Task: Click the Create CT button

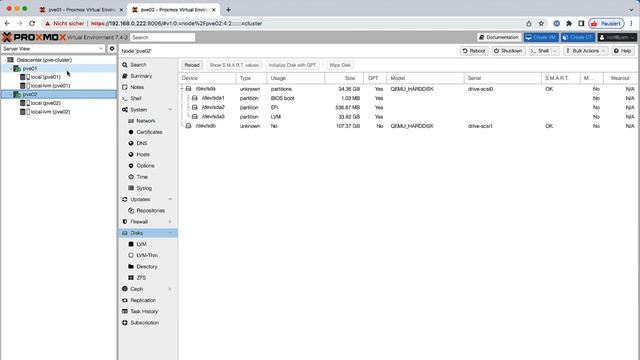Action: [578, 37]
